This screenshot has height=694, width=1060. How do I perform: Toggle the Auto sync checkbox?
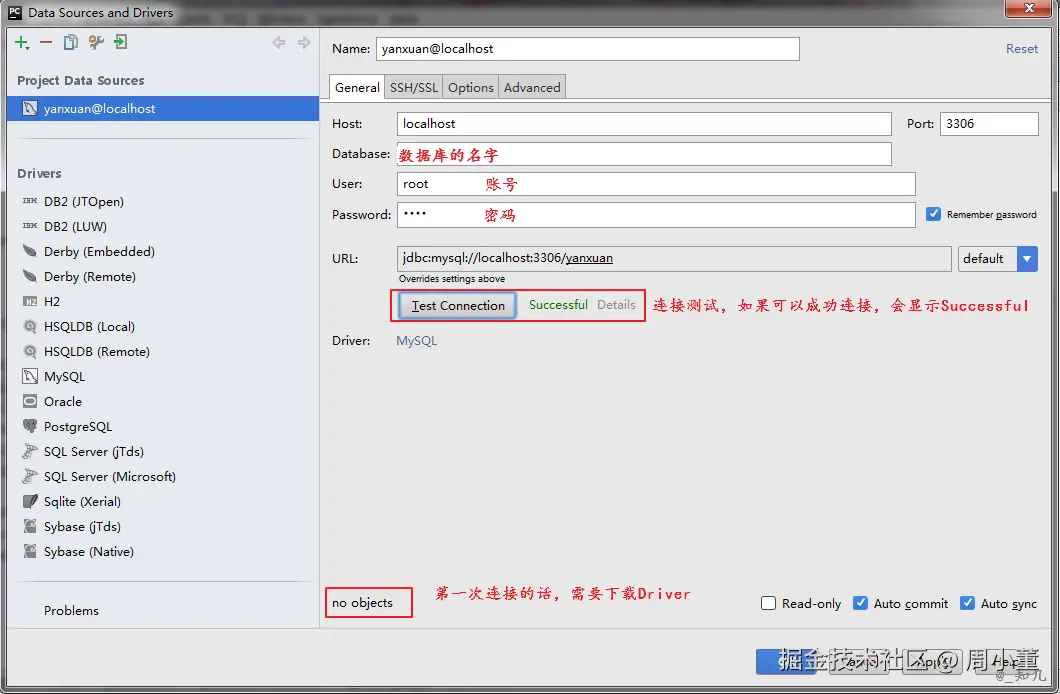[x=967, y=603]
